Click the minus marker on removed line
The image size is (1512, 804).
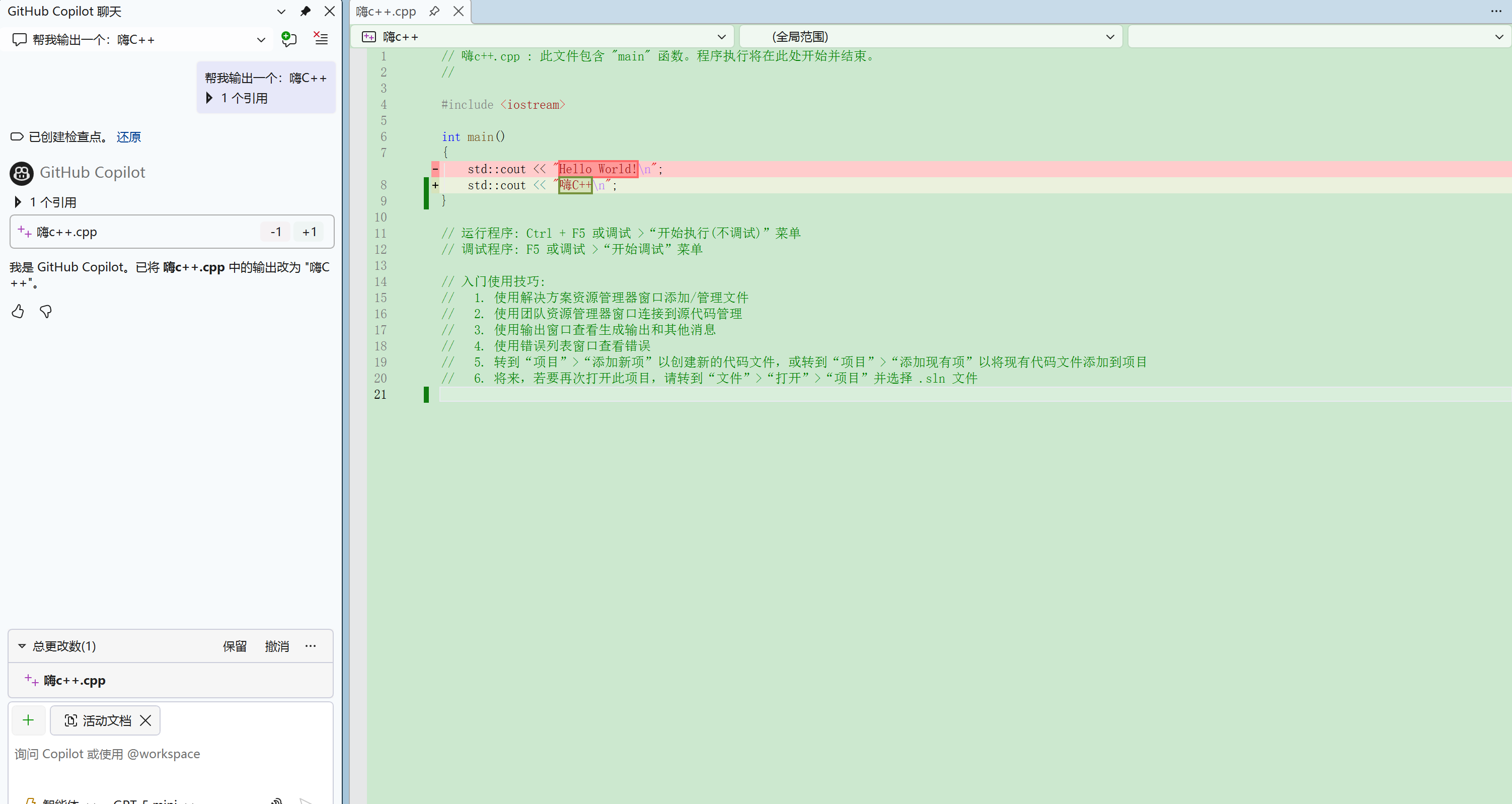point(435,169)
